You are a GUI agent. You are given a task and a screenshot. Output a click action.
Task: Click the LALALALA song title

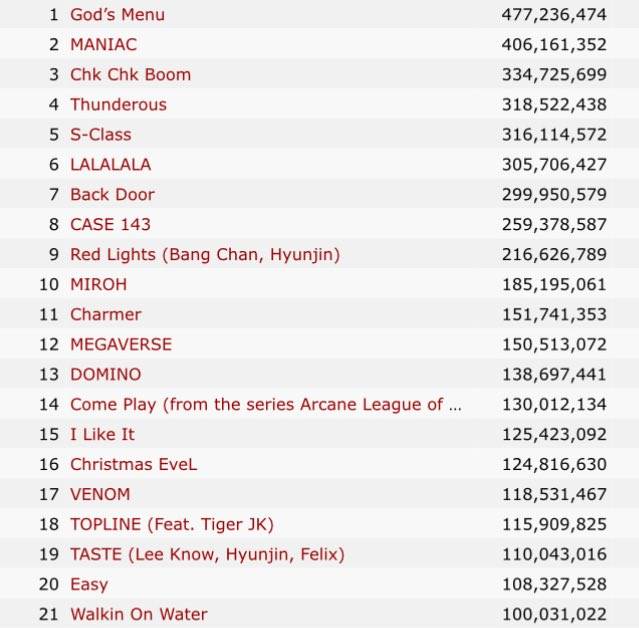click(x=110, y=165)
